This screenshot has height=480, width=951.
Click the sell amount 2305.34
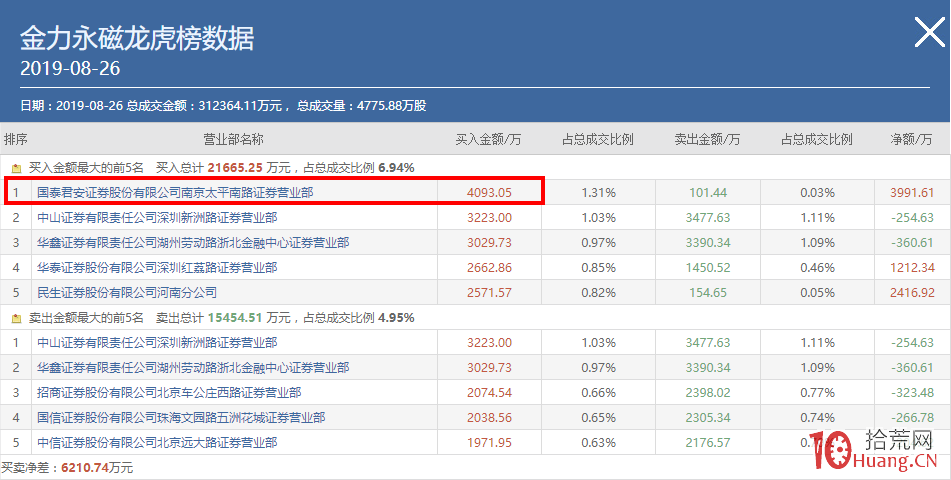pyautogui.click(x=708, y=417)
